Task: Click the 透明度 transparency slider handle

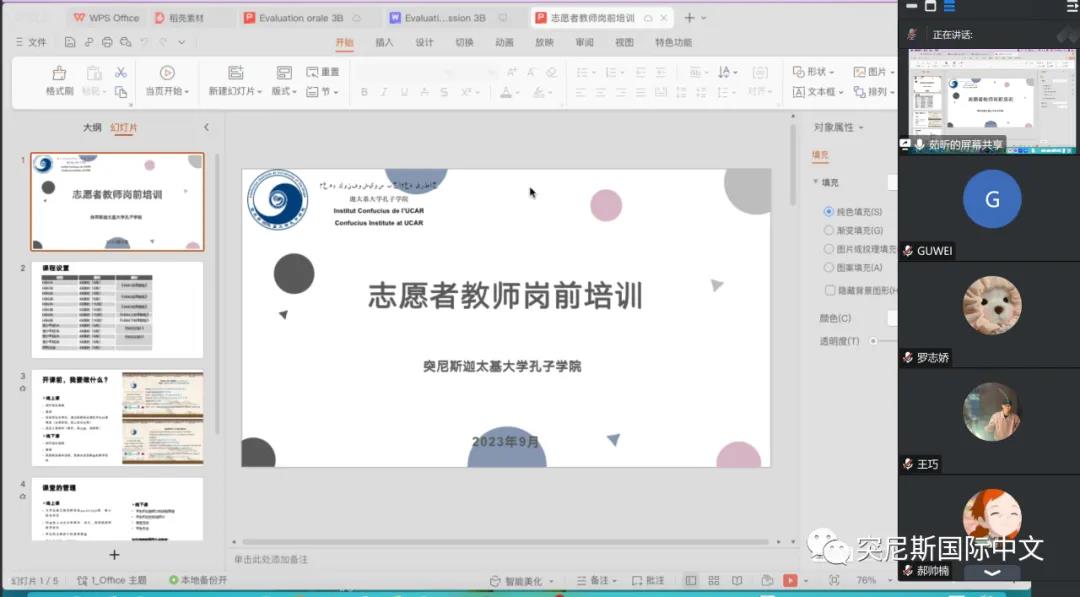Action: point(873,341)
